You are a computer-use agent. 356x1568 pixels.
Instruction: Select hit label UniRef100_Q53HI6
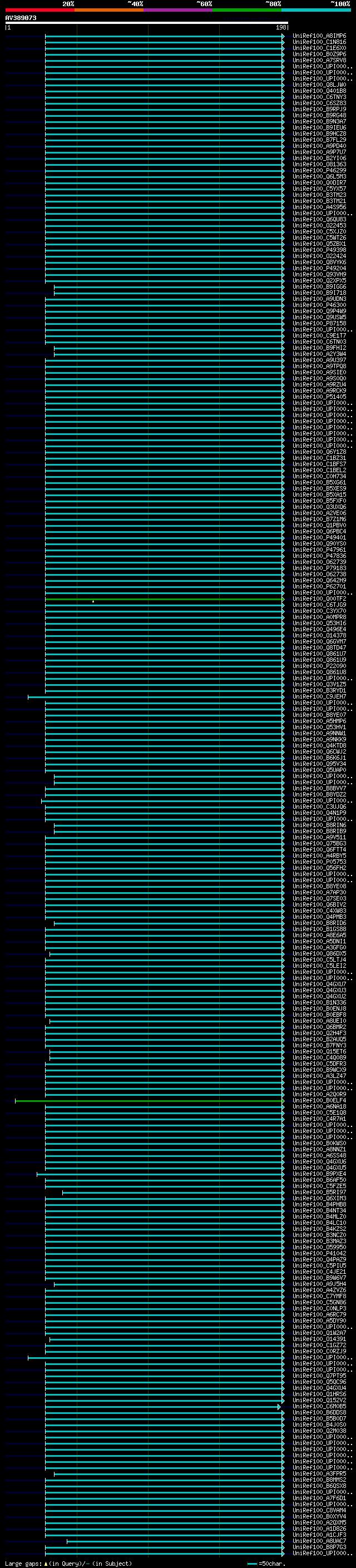tap(319, 624)
